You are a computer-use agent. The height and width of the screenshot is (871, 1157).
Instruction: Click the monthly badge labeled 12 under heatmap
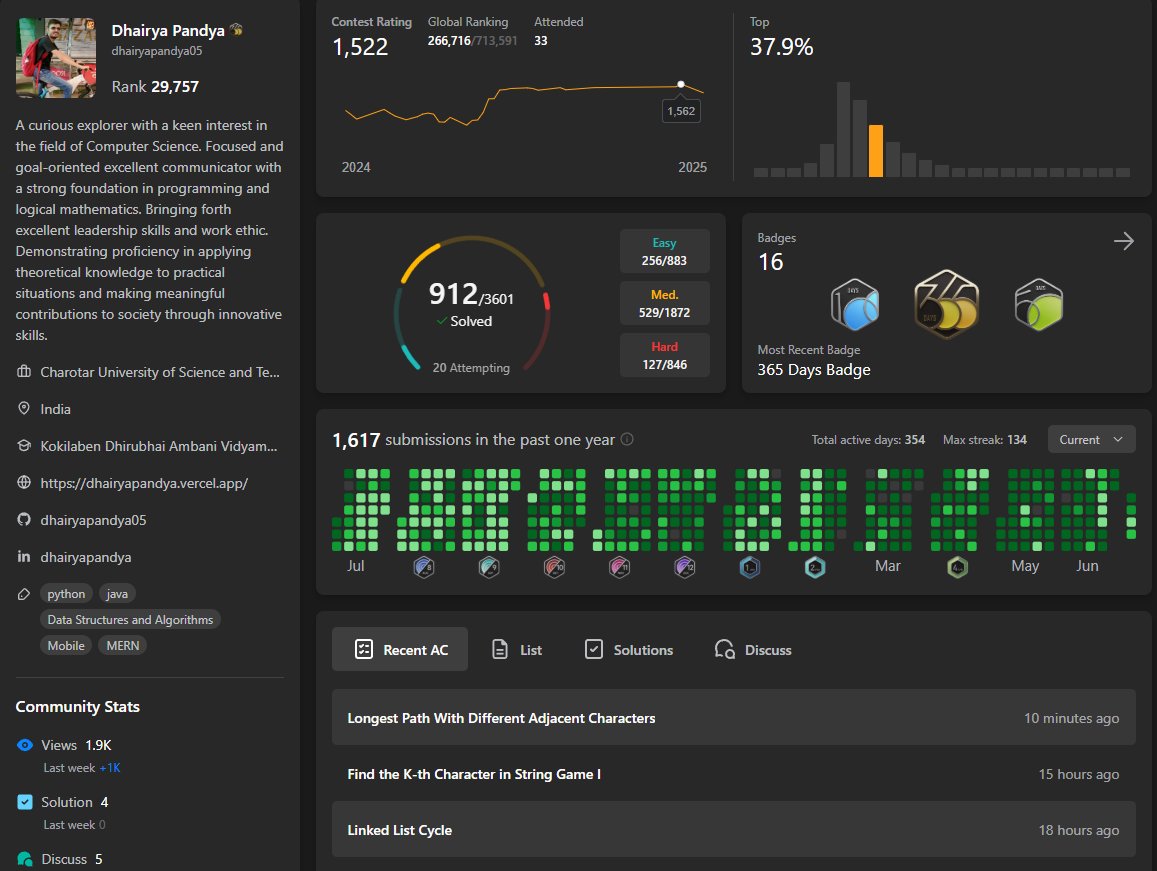pyautogui.click(x=685, y=567)
